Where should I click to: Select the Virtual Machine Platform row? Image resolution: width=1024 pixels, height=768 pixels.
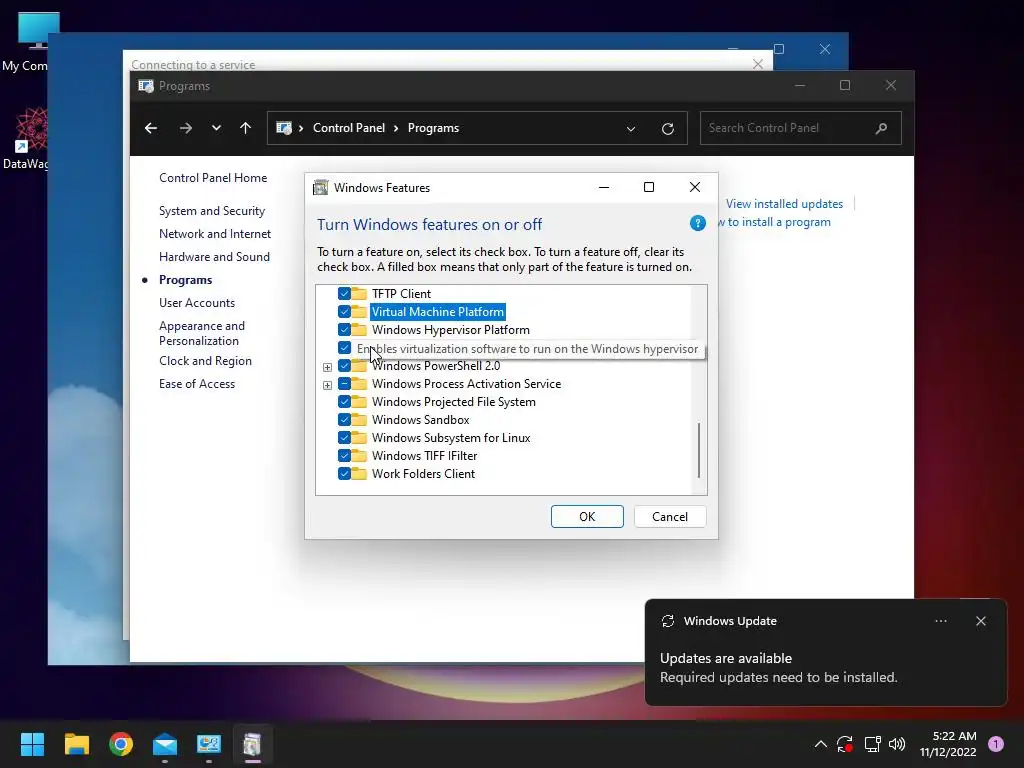pos(438,312)
